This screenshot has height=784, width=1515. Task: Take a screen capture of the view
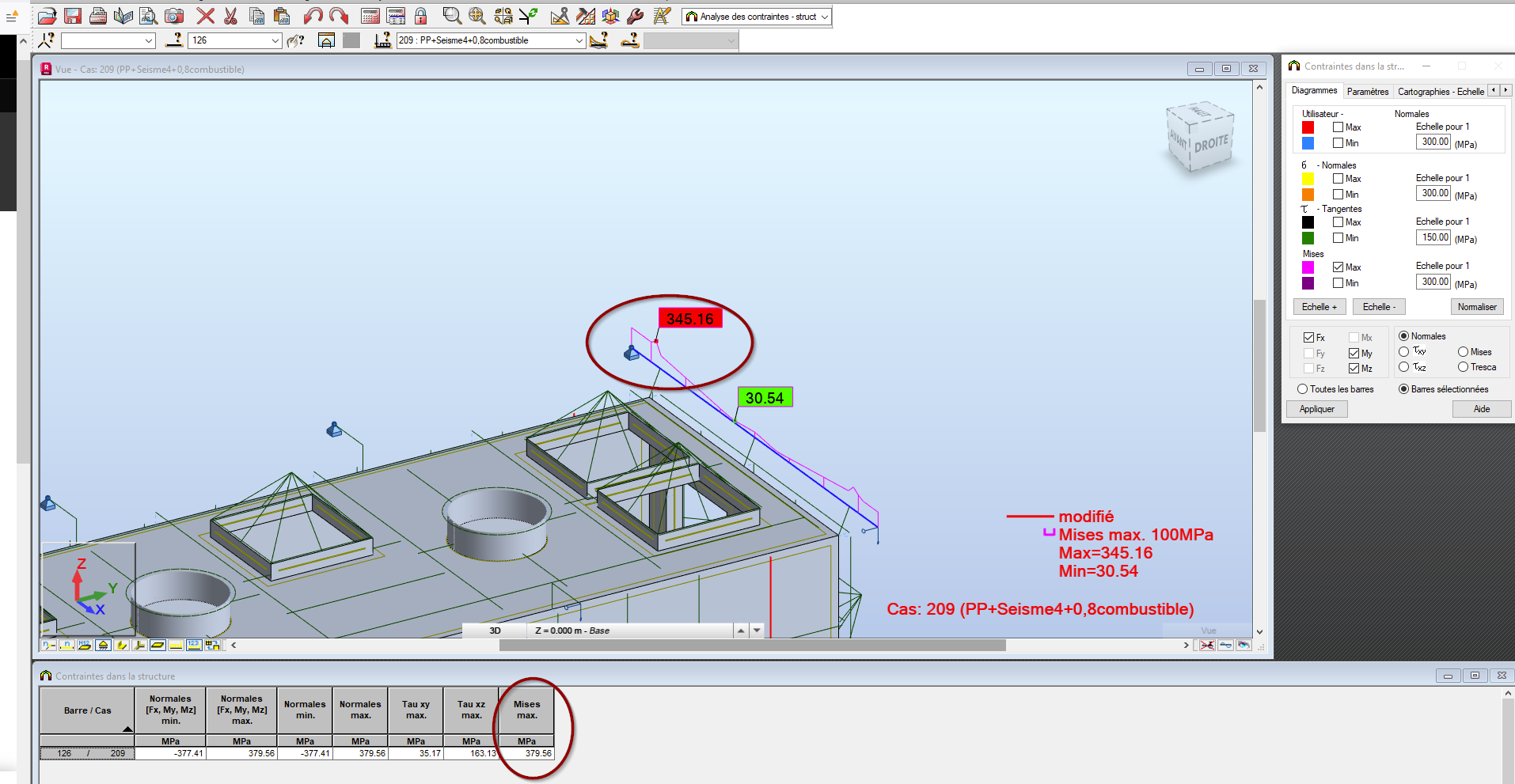(x=173, y=16)
